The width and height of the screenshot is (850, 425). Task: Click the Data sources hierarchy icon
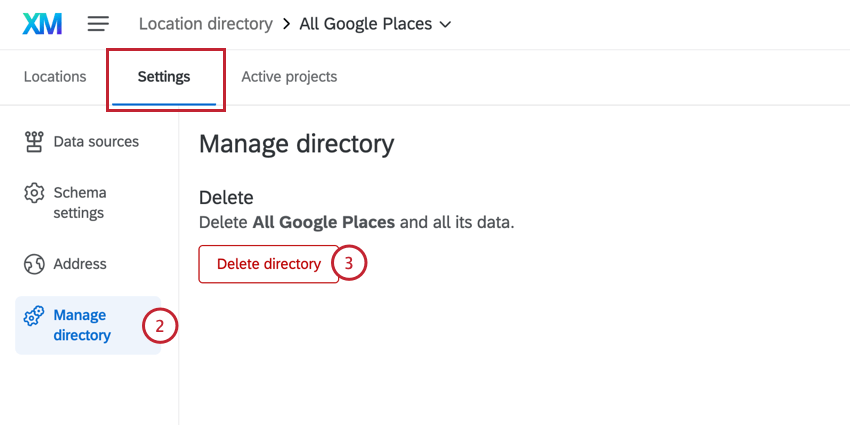pyautogui.click(x=34, y=142)
